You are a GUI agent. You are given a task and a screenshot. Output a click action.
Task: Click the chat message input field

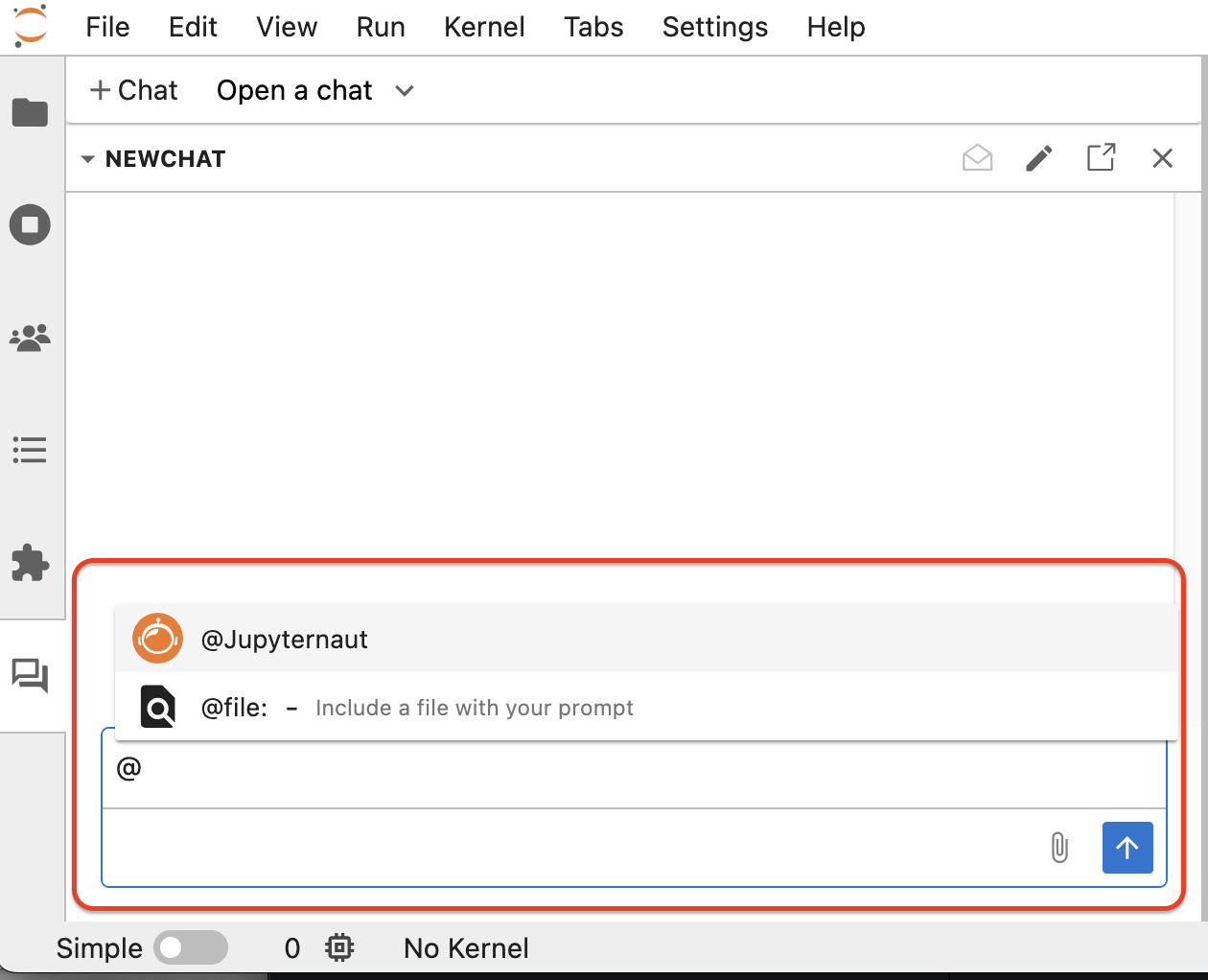(x=634, y=769)
